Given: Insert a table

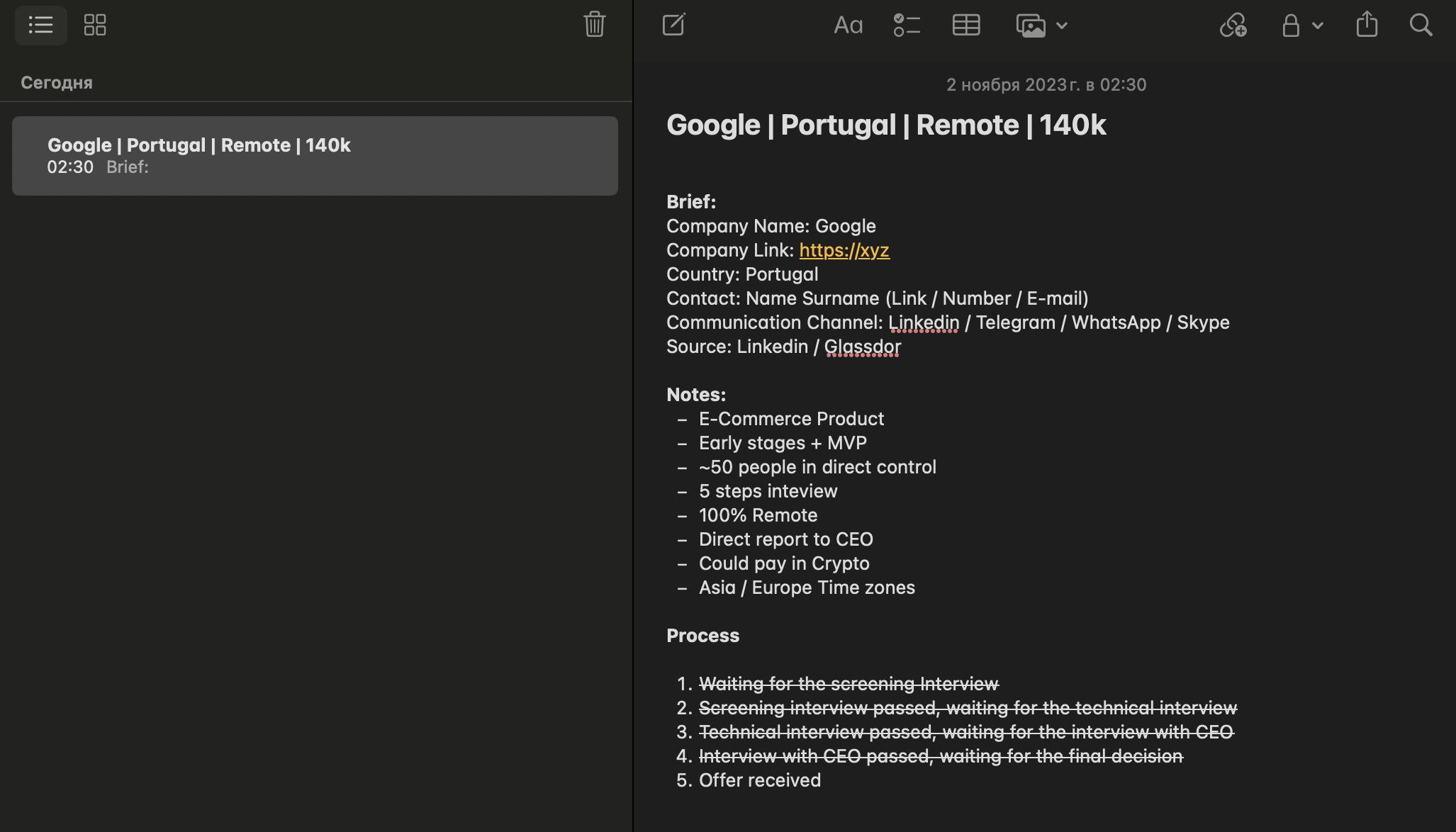Looking at the screenshot, I should point(966,26).
